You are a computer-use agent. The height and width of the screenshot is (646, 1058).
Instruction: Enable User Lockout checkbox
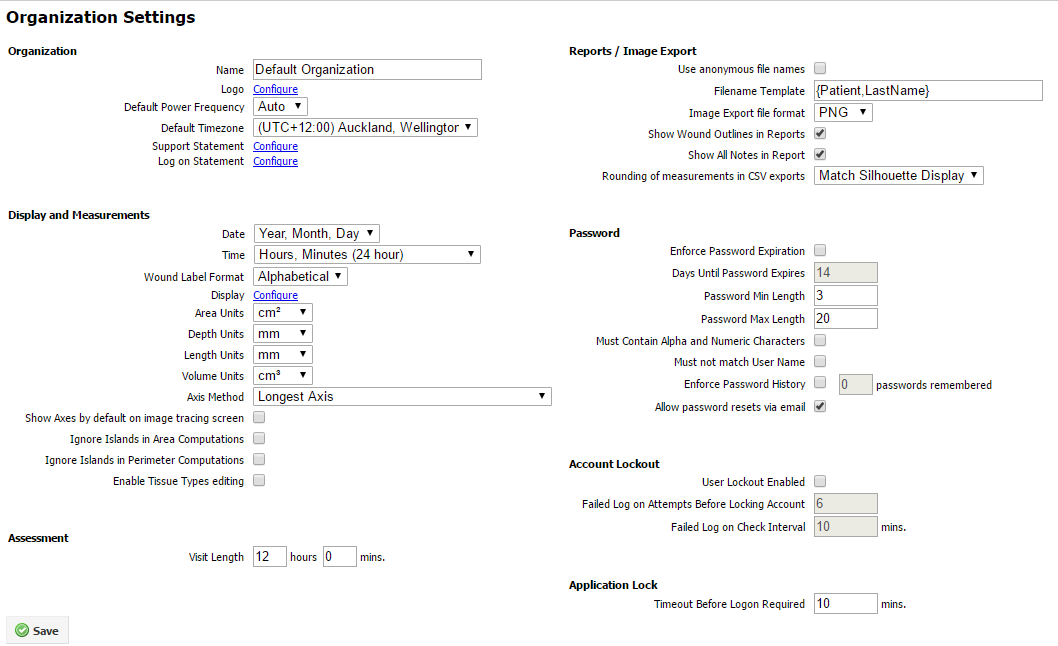tap(820, 481)
